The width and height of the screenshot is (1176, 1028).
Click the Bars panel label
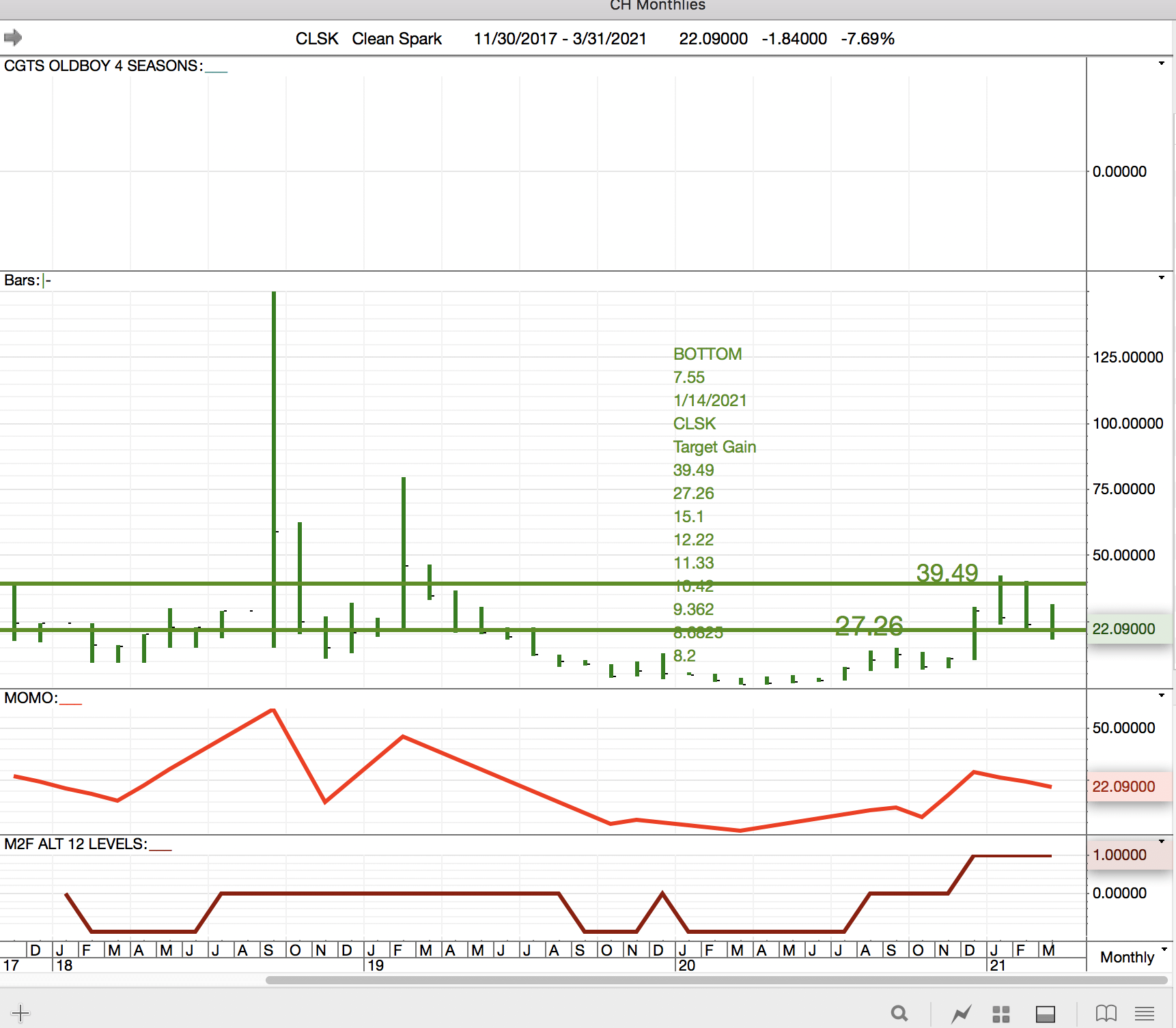click(x=21, y=280)
